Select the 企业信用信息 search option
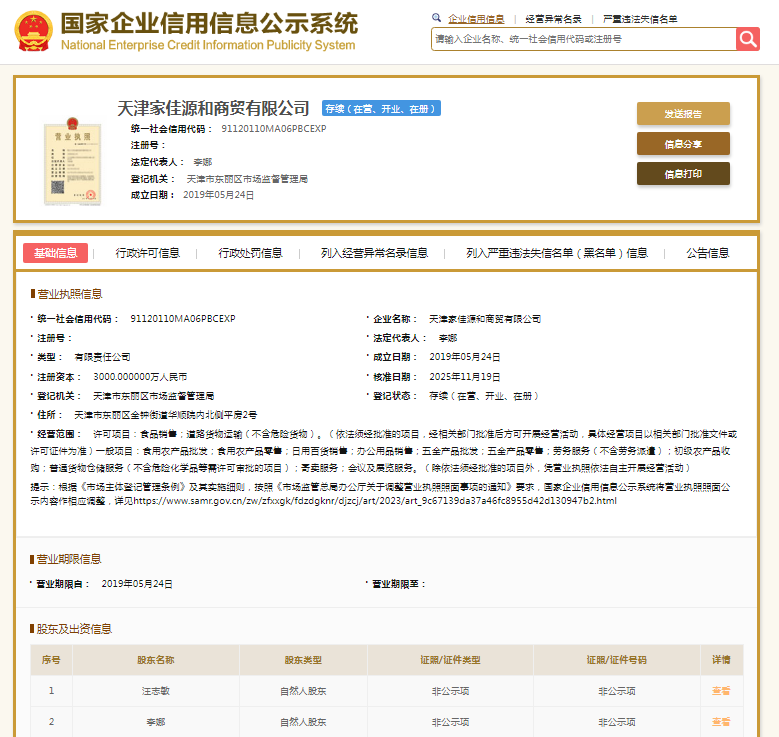The width and height of the screenshot is (779, 737). coord(476,19)
